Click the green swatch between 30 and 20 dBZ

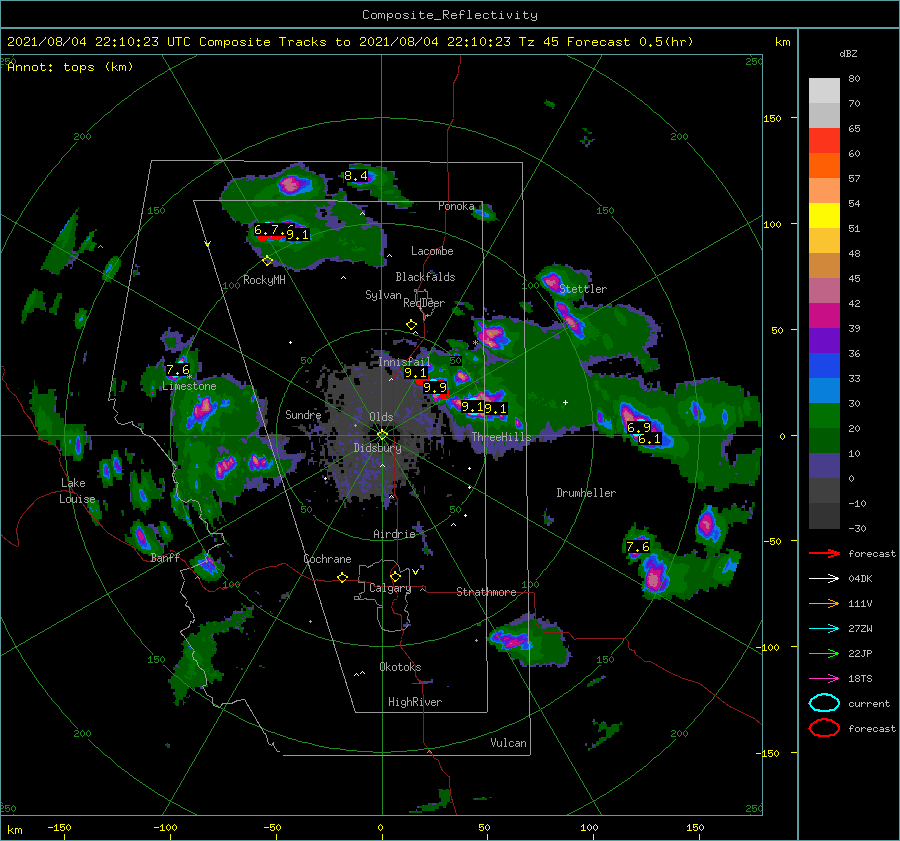(x=824, y=416)
